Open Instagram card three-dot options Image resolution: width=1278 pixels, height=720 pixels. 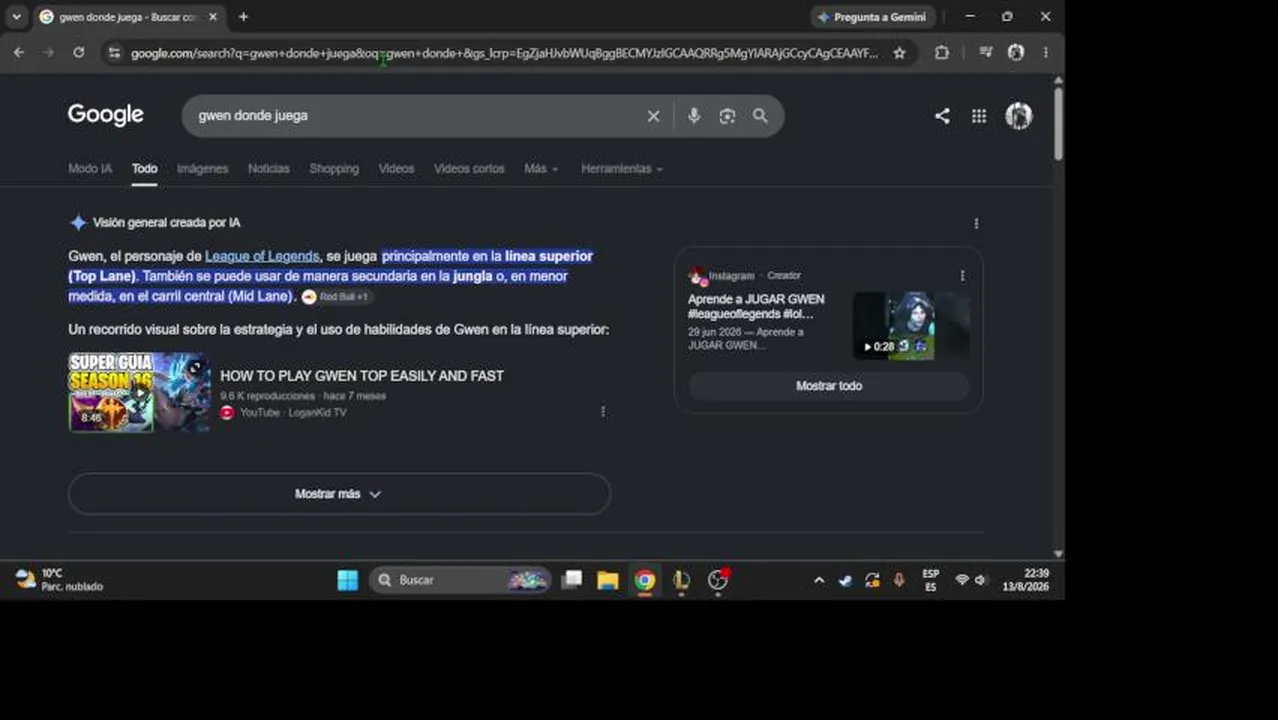962,276
